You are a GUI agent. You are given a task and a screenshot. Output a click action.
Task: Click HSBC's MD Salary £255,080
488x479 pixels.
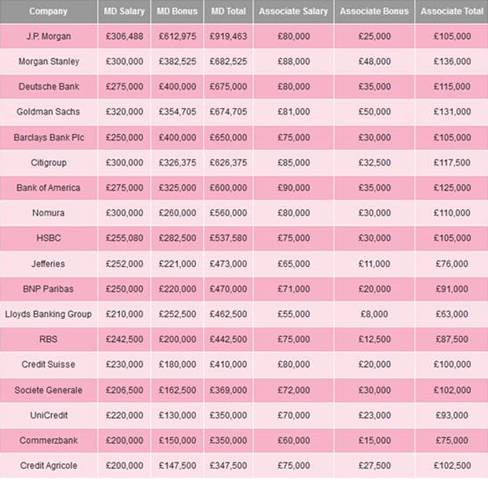[124, 238]
